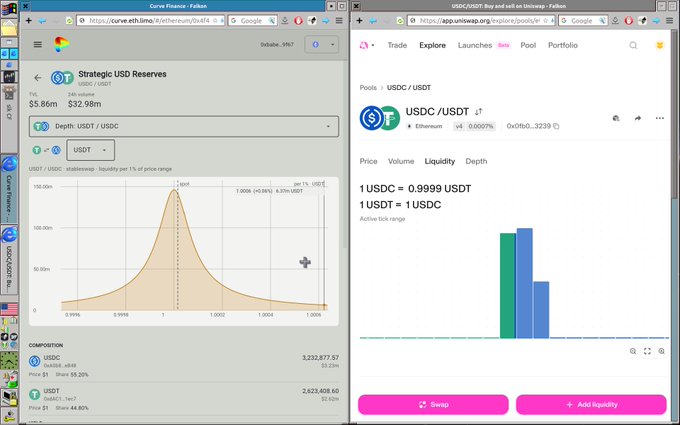Open the Uniswap wallet account icon

click(x=660, y=45)
